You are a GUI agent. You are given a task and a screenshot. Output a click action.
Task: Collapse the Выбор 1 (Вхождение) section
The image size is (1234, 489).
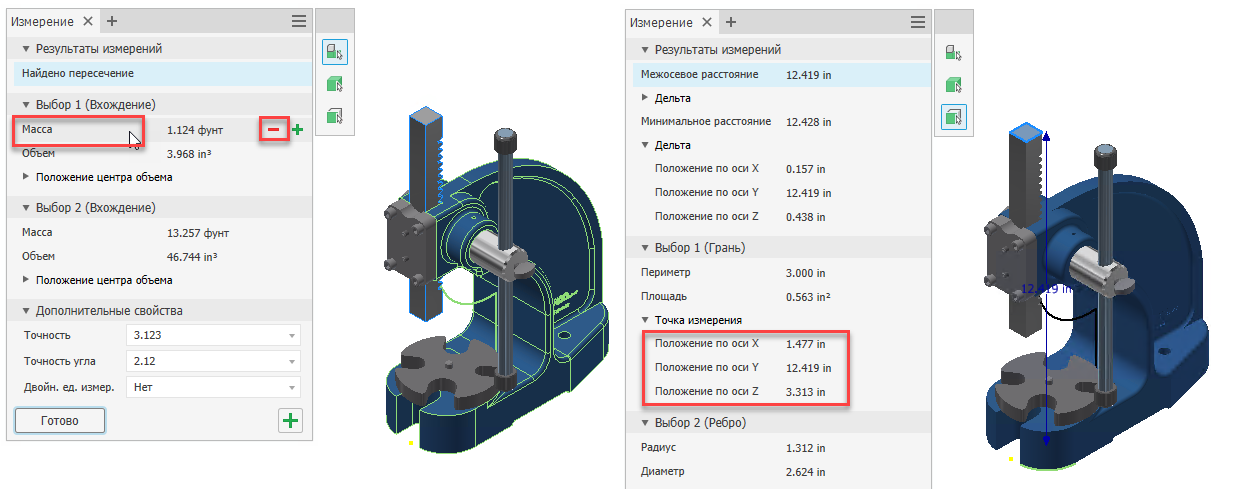[x=26, y=104]
